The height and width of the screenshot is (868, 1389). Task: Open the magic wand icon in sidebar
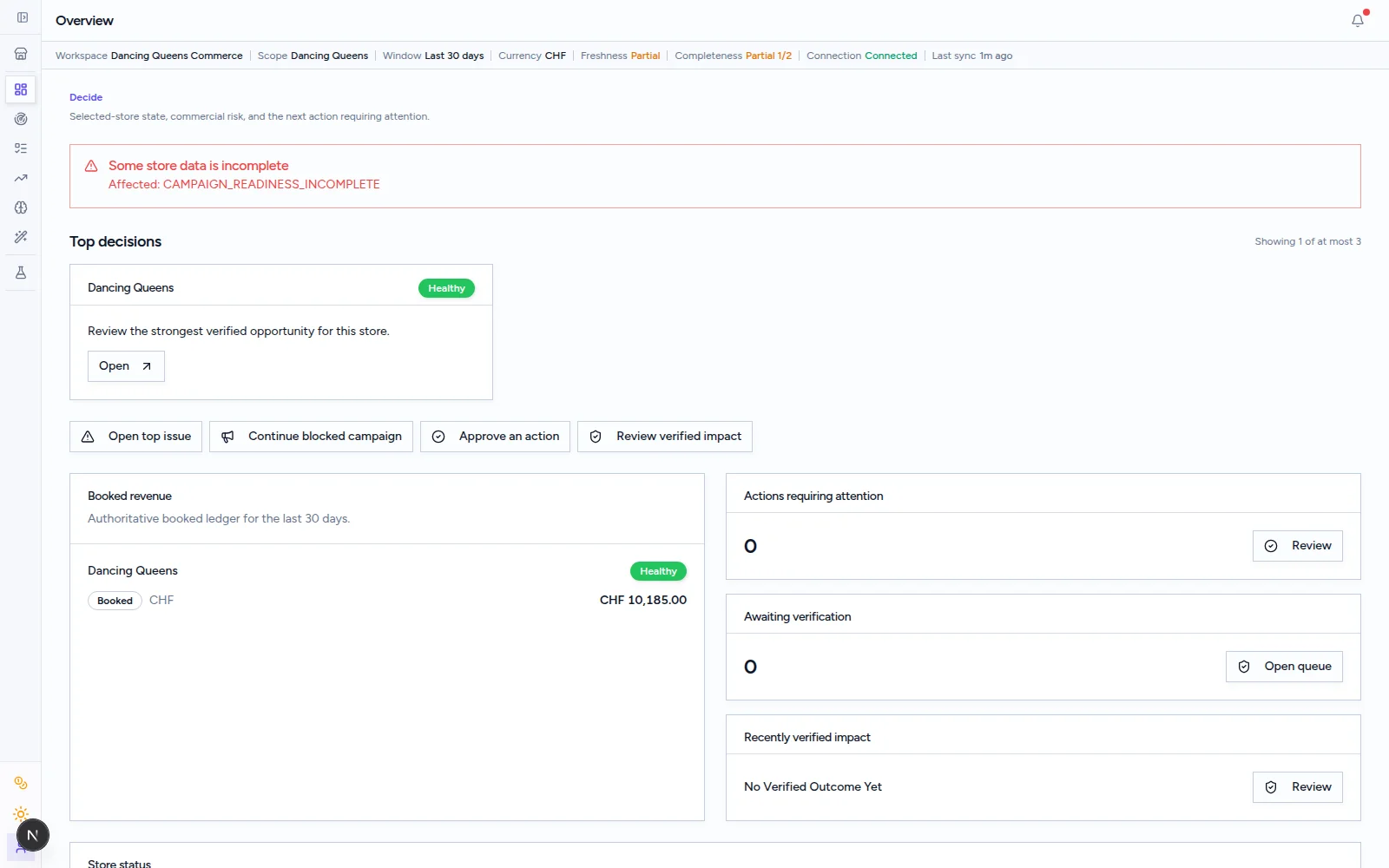point(21,237)
